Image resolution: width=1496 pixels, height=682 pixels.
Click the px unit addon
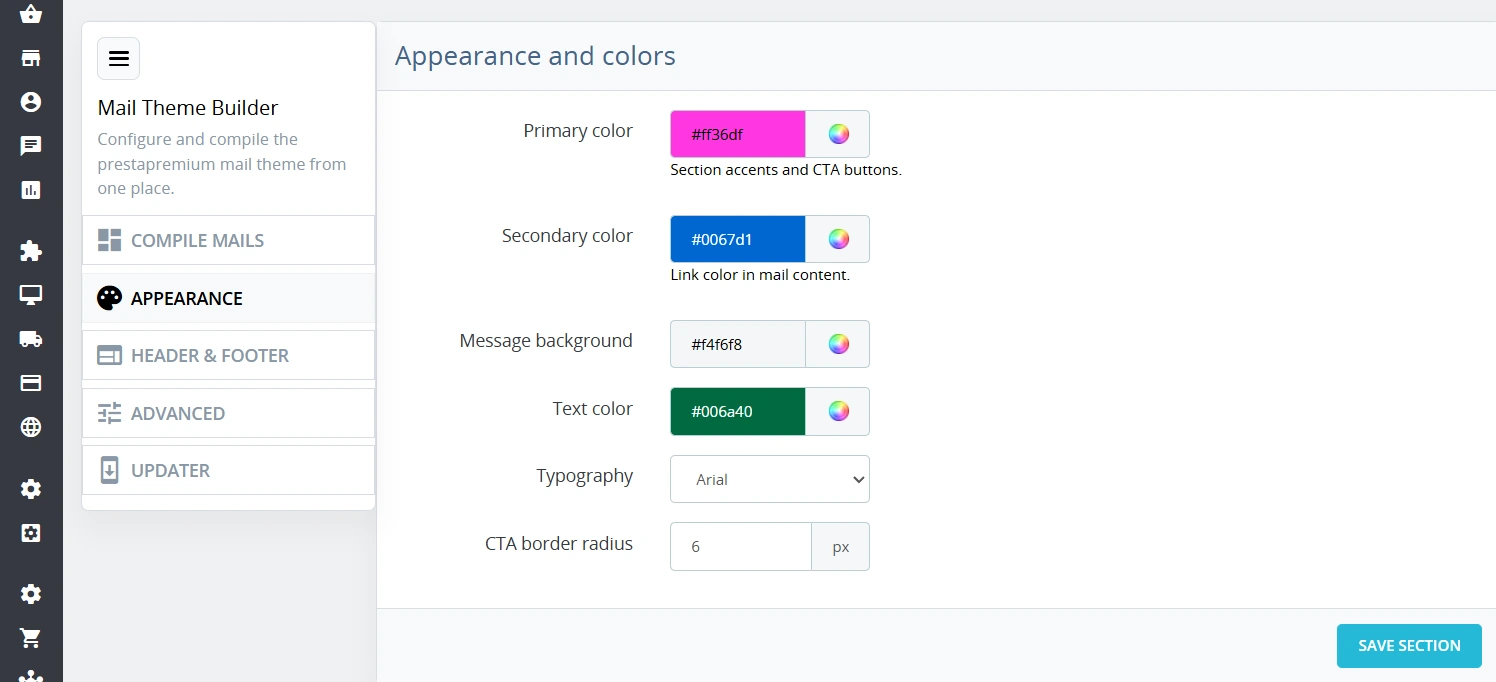coord(841,547)
